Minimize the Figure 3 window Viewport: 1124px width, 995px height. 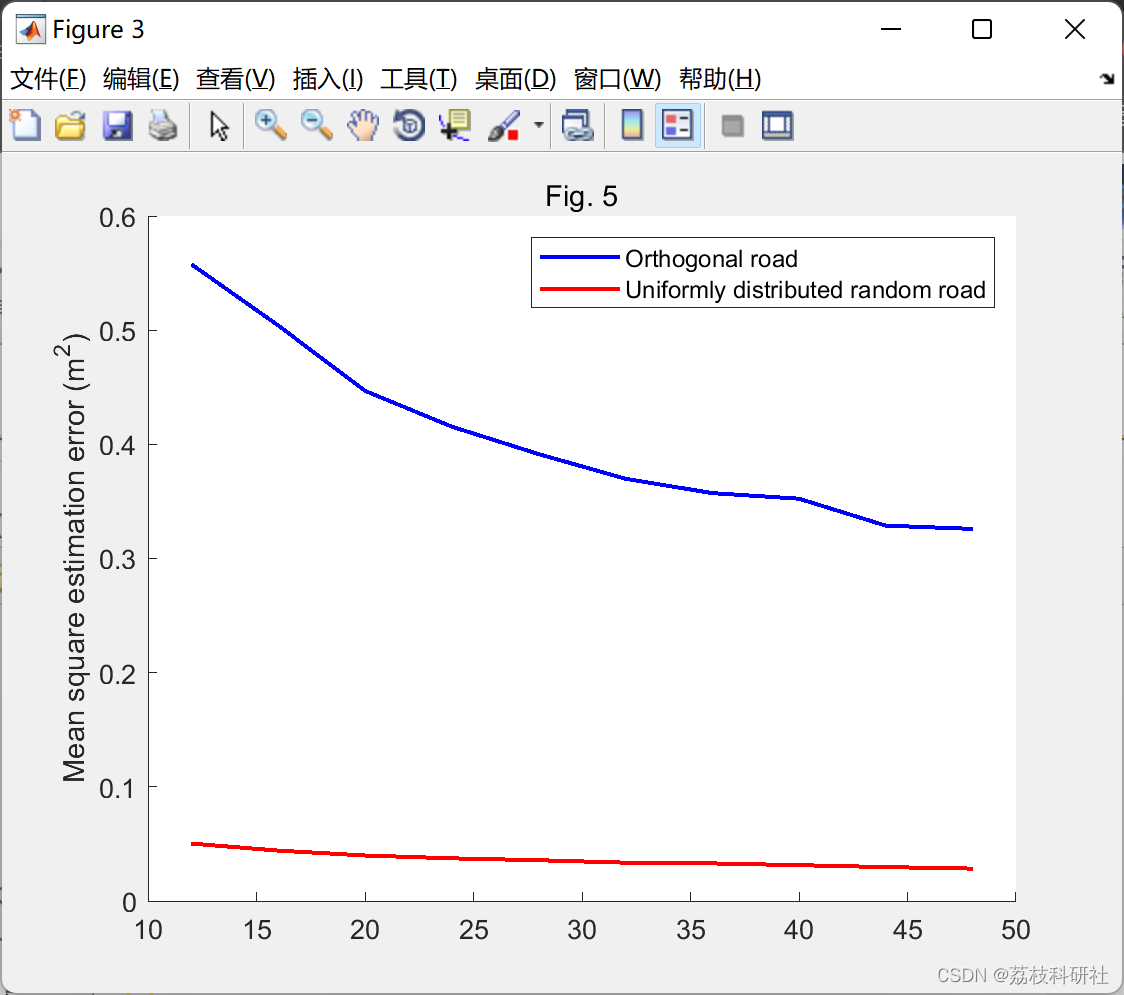click(x=890, y=29)
